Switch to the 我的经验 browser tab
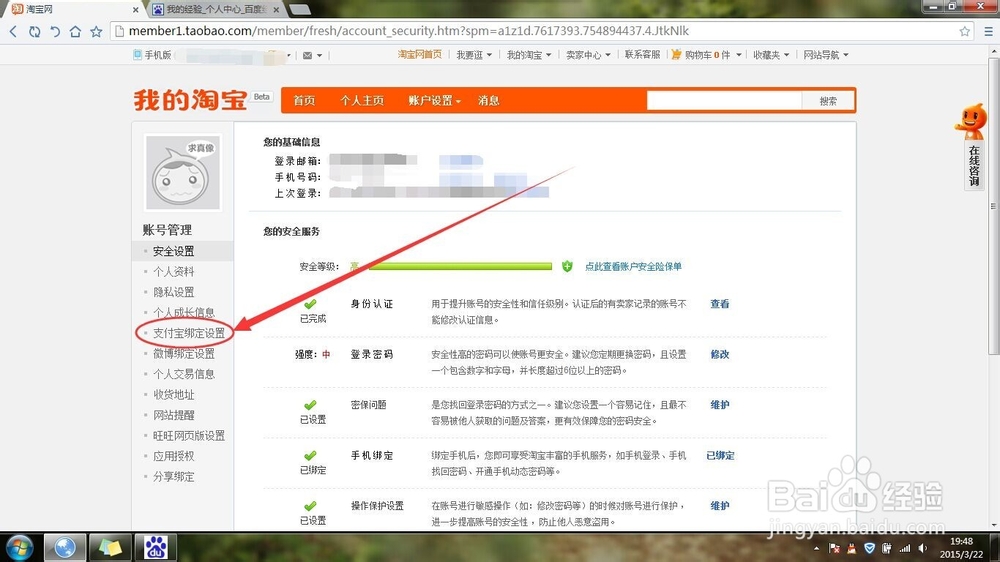 pos(217,10)
